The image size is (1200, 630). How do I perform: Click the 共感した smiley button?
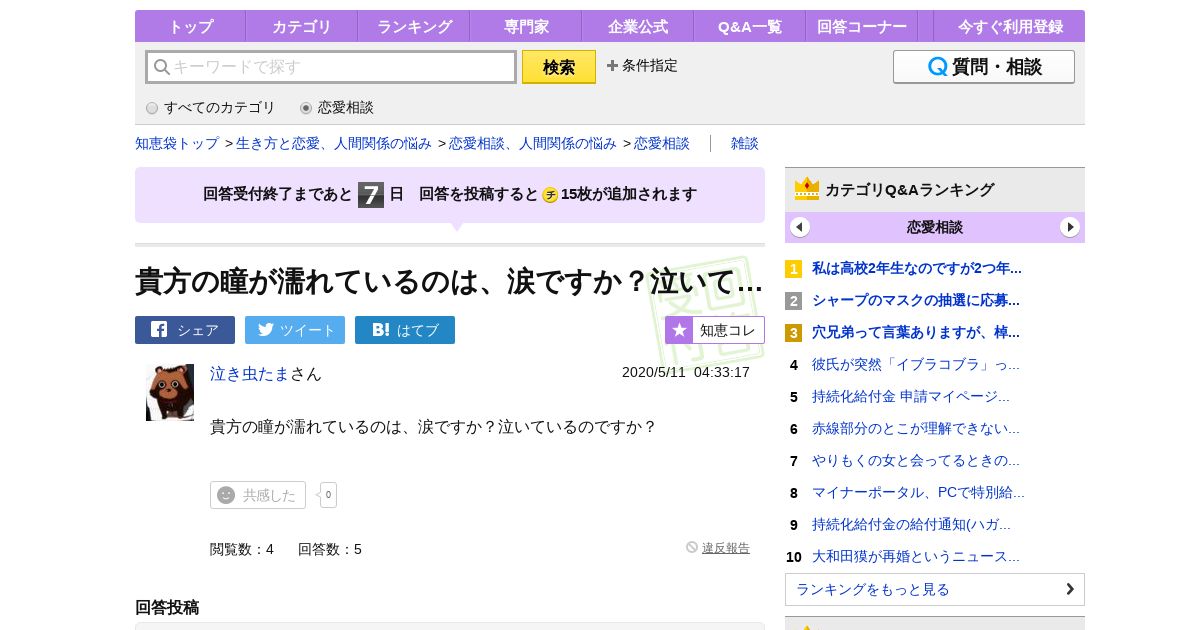click(x=258, y=495)
